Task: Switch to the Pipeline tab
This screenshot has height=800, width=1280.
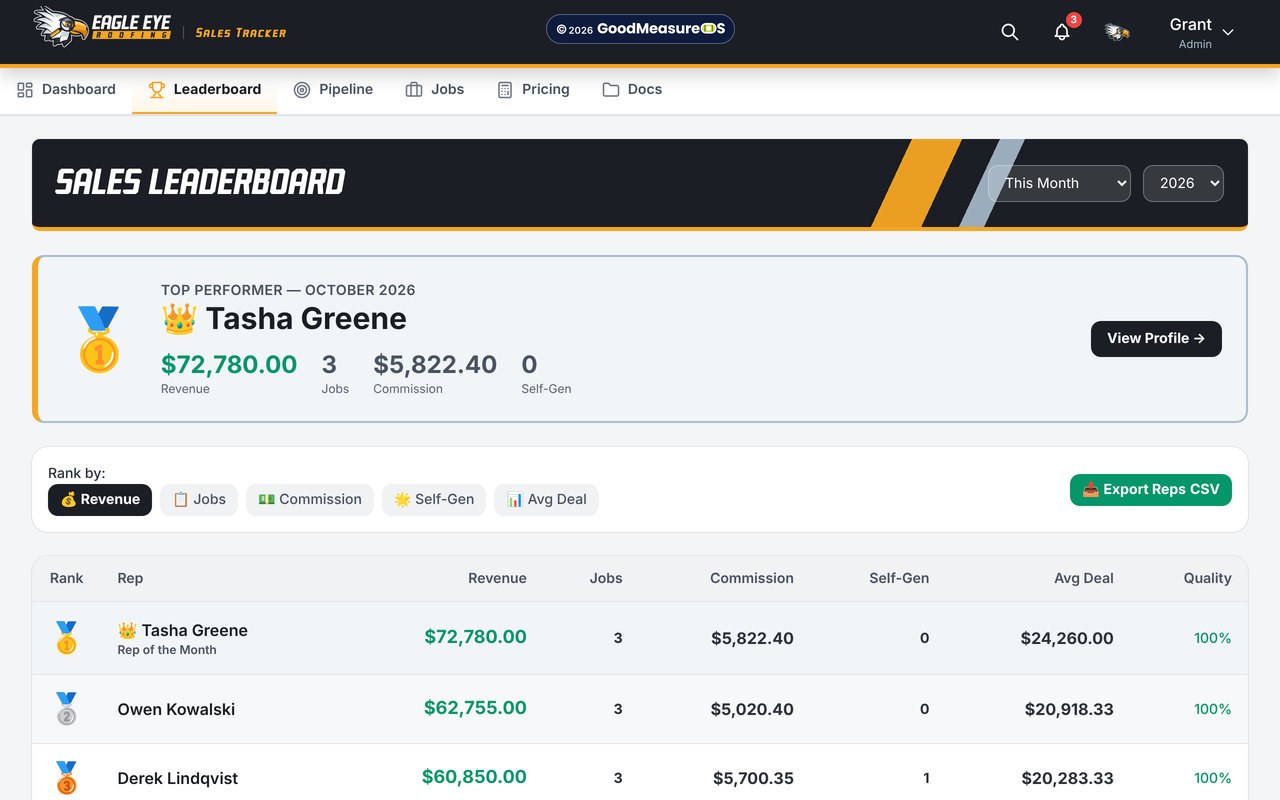Action: point(333,90)
